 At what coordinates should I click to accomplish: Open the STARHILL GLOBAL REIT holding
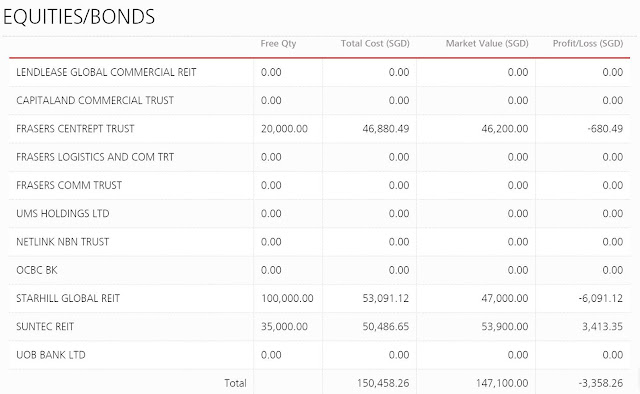[x=68, y=298]
